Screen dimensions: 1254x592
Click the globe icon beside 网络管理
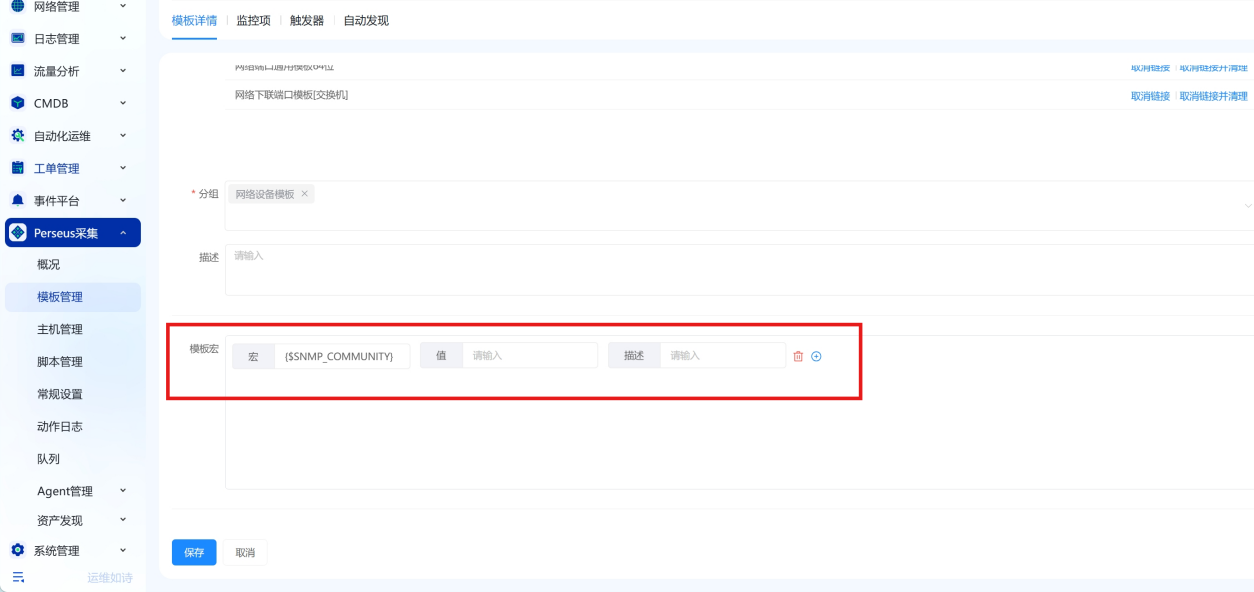pyautogui.click(x=17, y=6)
